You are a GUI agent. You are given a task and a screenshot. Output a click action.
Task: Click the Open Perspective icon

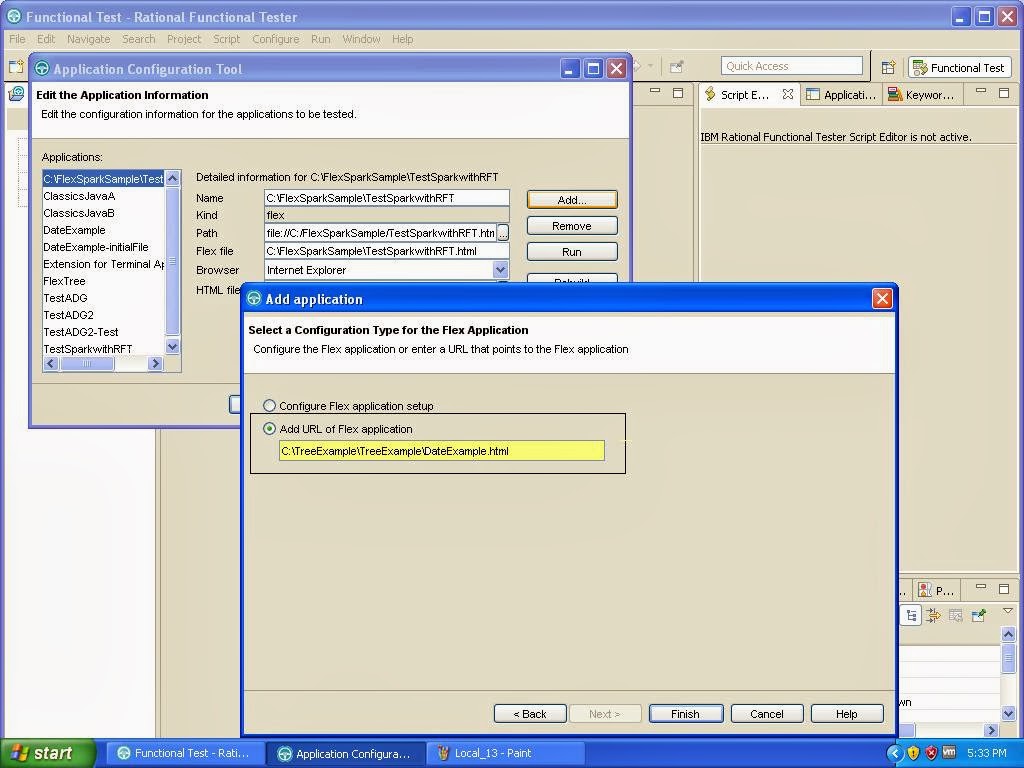(x=888, y=67)
